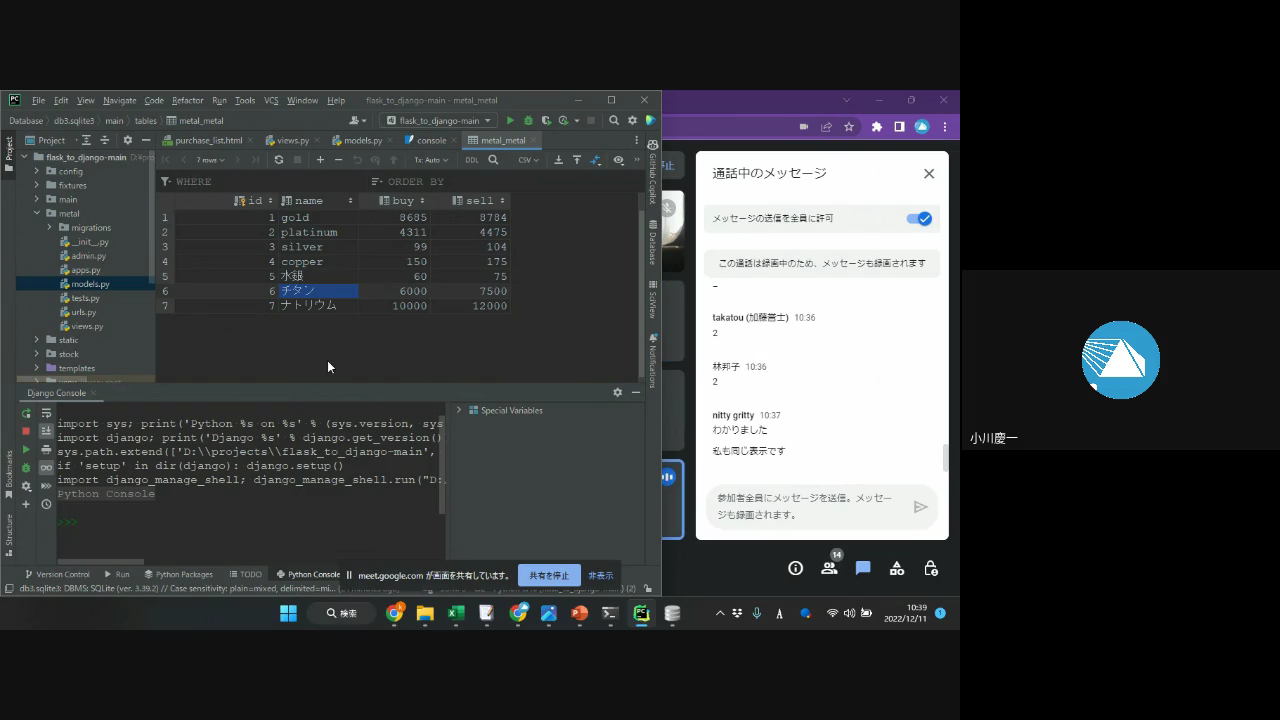Screen dimensions: 1280x720
Task: Open the Refactor menu
Action: click(187, 101)
